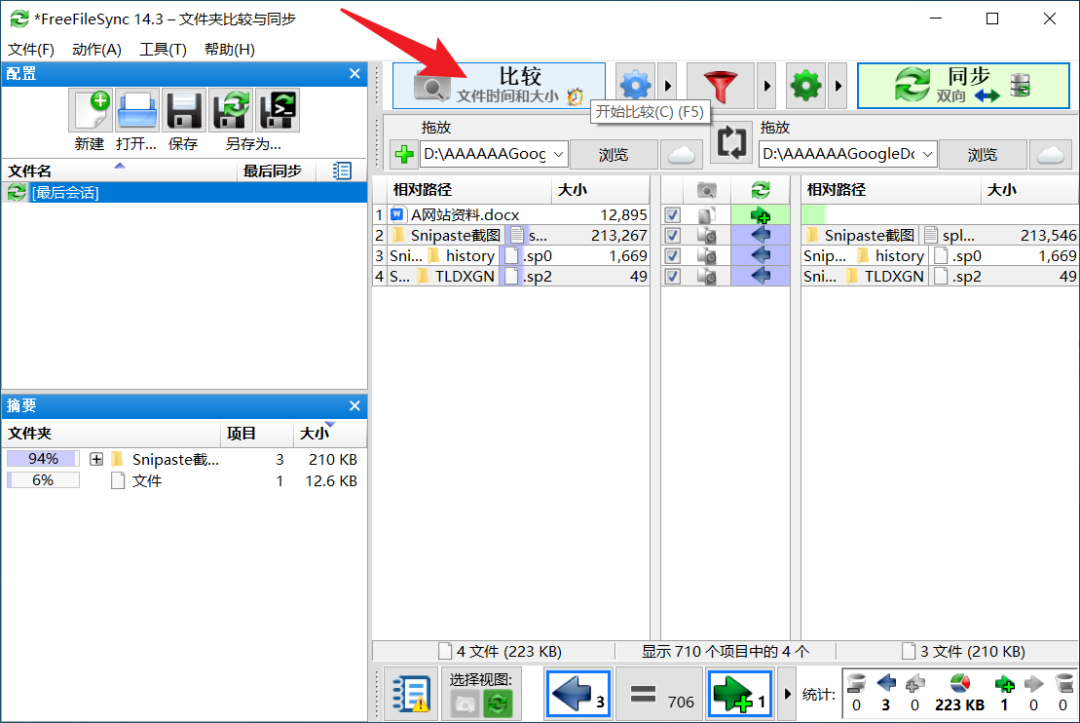This screenshot has width=1080, height=723.
Task: Open a configuration with the folder icon
Action: click(137, 110)
